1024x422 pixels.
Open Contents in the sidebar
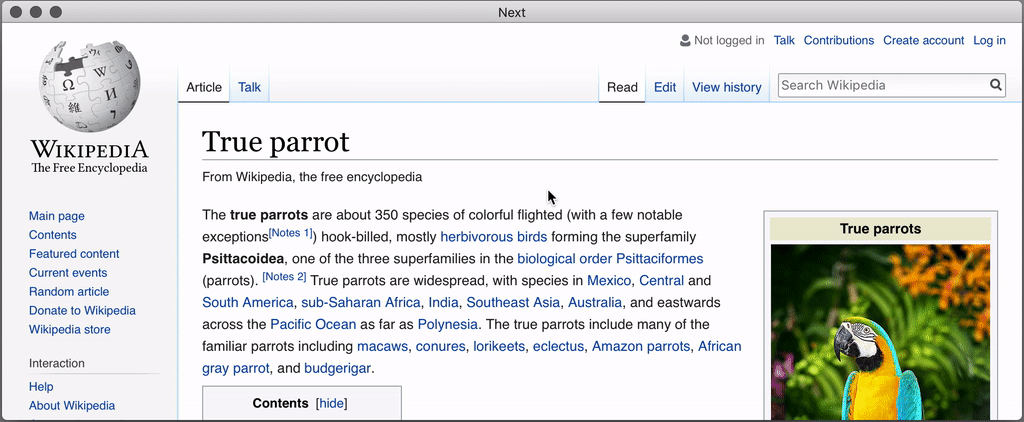tap(53, 235)
